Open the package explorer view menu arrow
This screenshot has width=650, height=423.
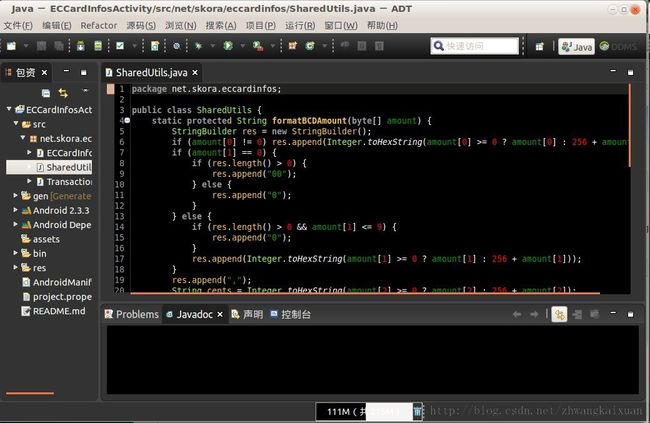pyautogui.click(x=85, y=90)
